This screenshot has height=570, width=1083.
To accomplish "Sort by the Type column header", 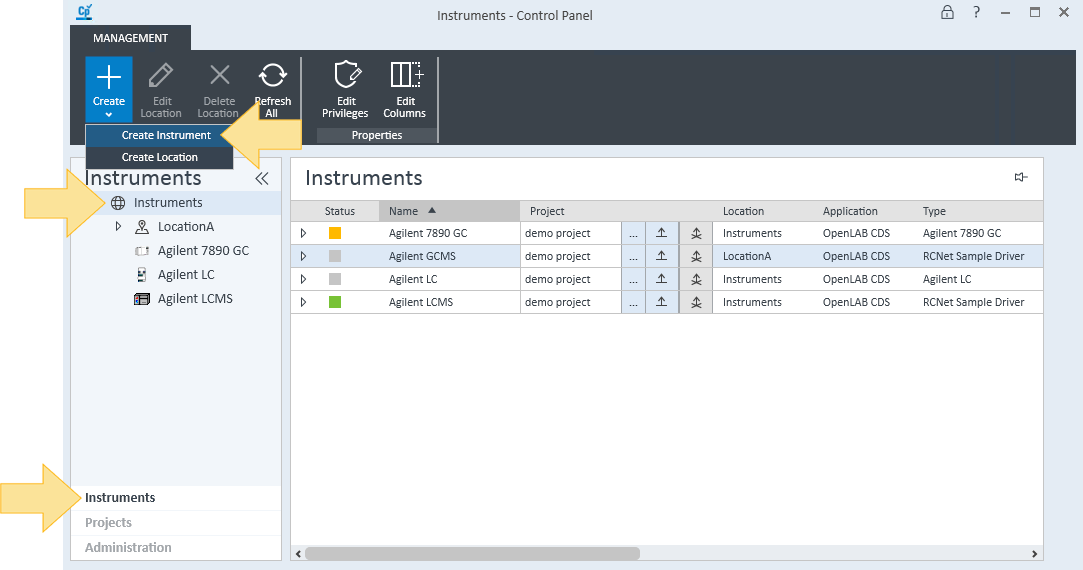I will tap(935, 211).
